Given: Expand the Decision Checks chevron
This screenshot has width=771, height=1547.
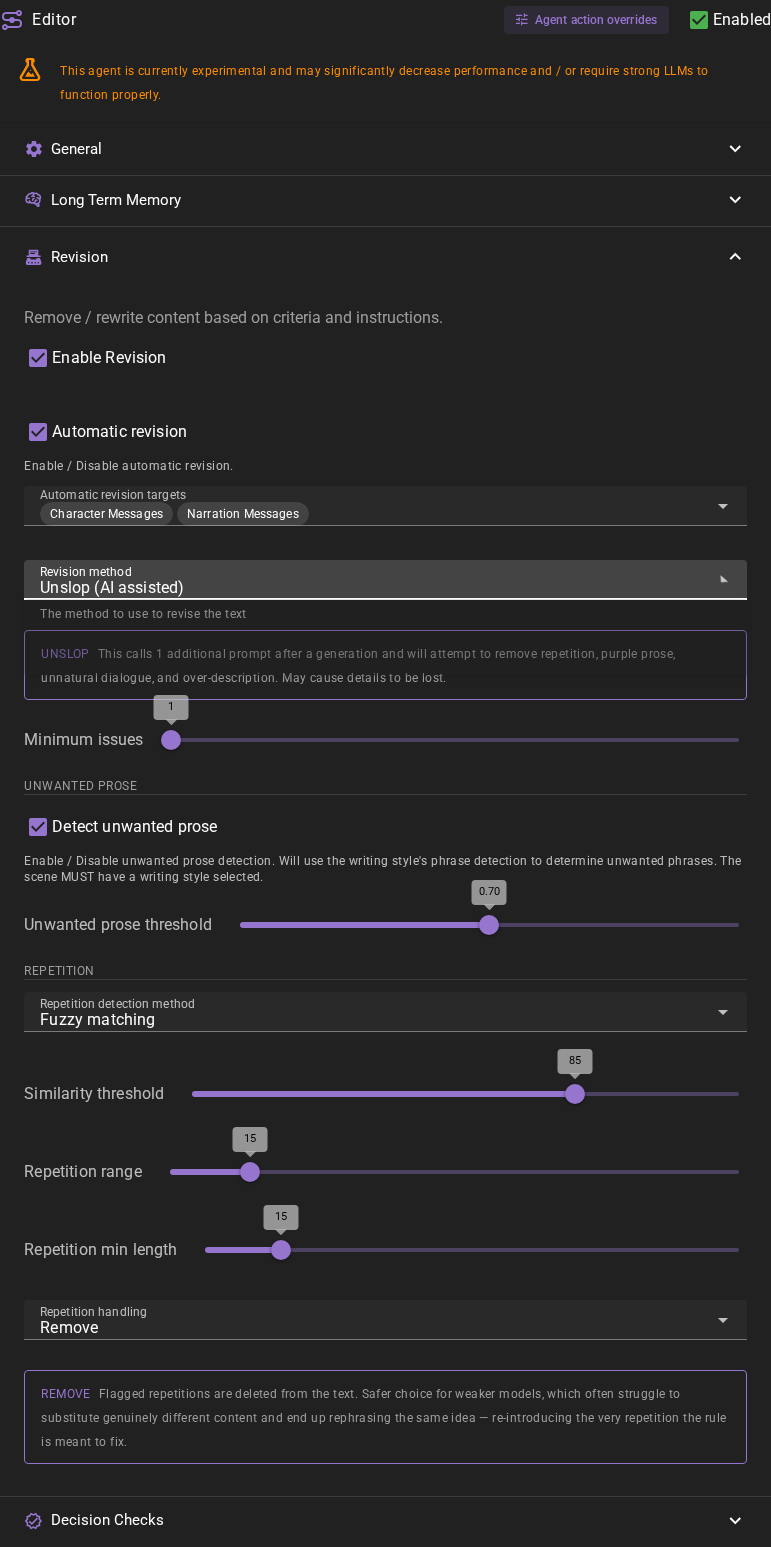Looking at the screenshot, I should click(735, 1520).
